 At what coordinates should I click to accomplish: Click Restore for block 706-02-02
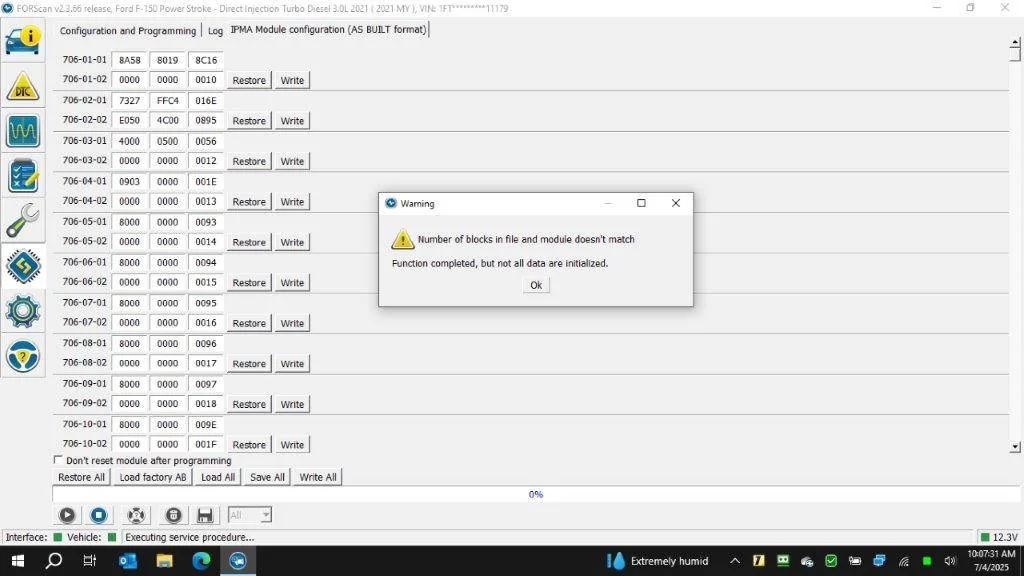point(249,121)
